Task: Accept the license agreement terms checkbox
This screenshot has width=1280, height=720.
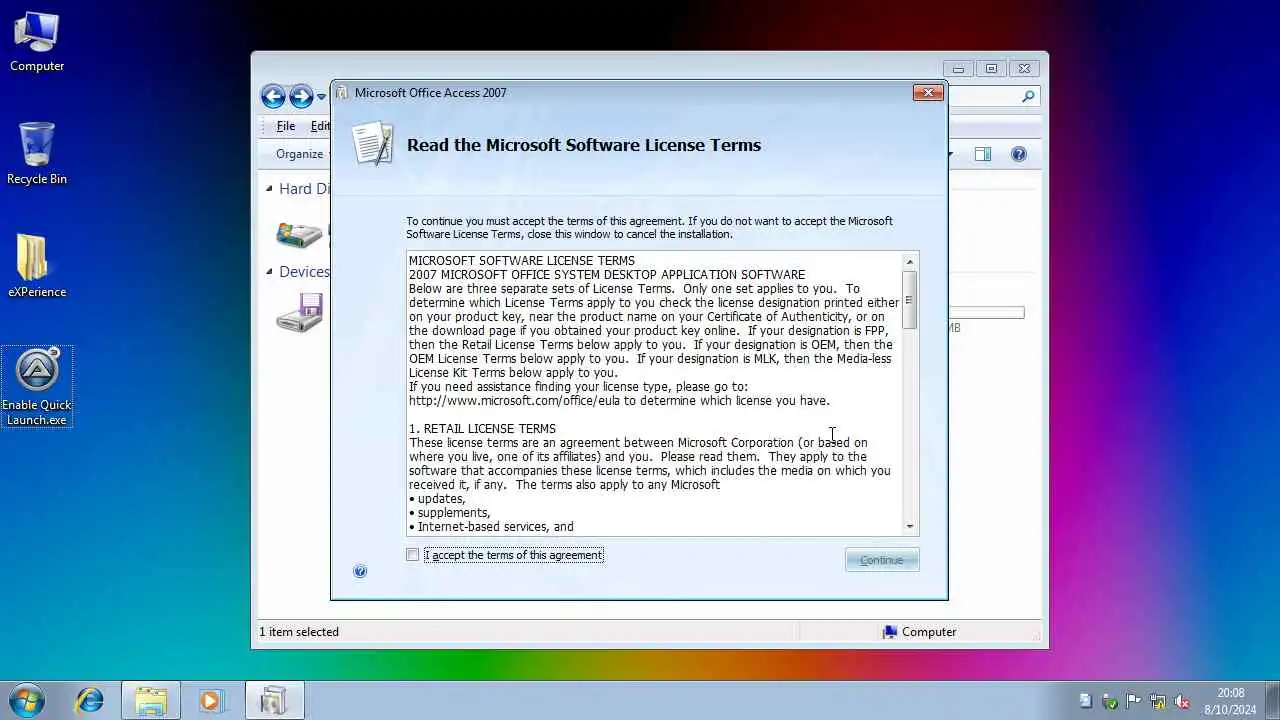Action: [x=412, y=555]
